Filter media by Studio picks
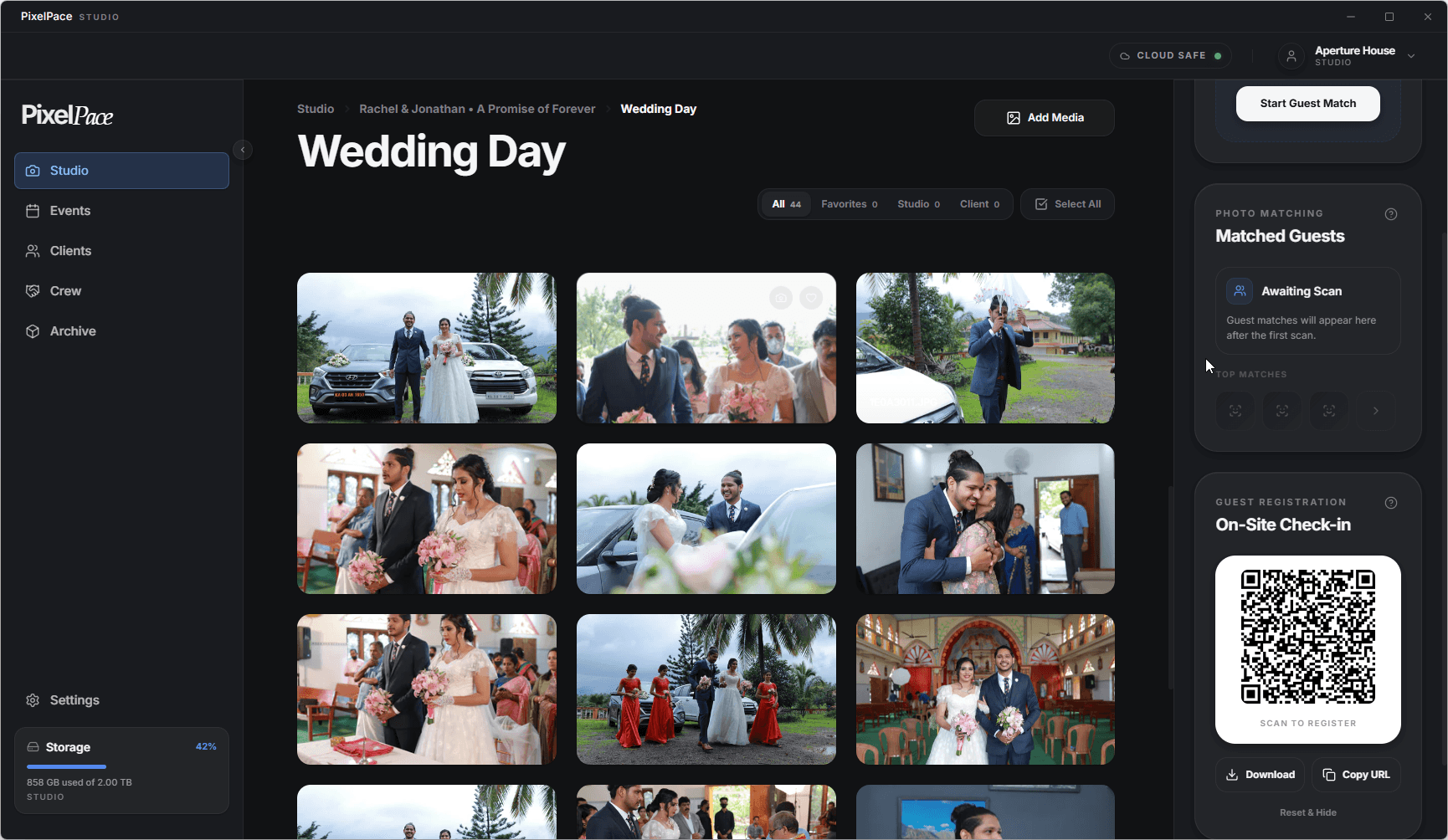Viewport: 1448px width, 840px height. pos(919,204)
